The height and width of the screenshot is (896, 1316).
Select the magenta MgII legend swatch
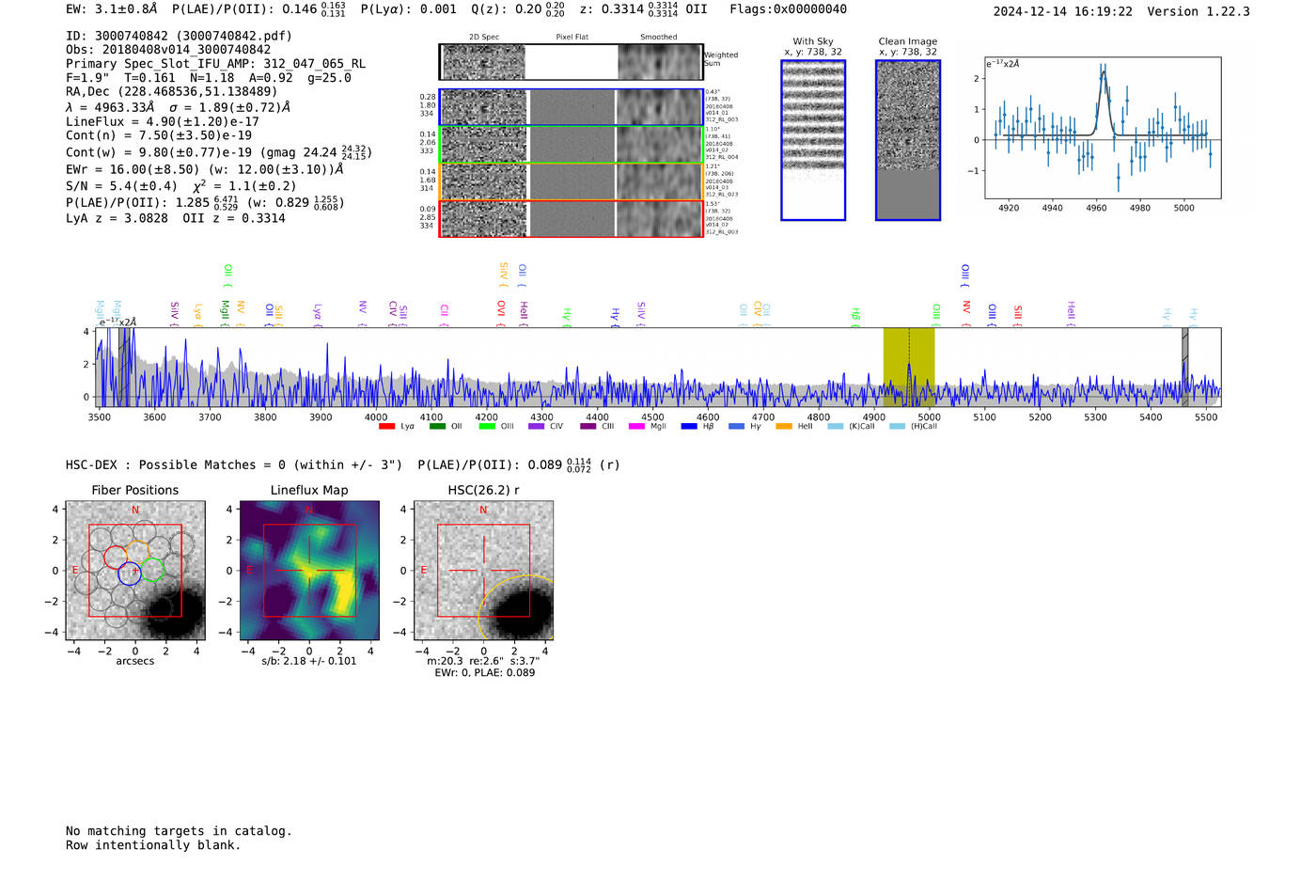(x=635, y=426)
